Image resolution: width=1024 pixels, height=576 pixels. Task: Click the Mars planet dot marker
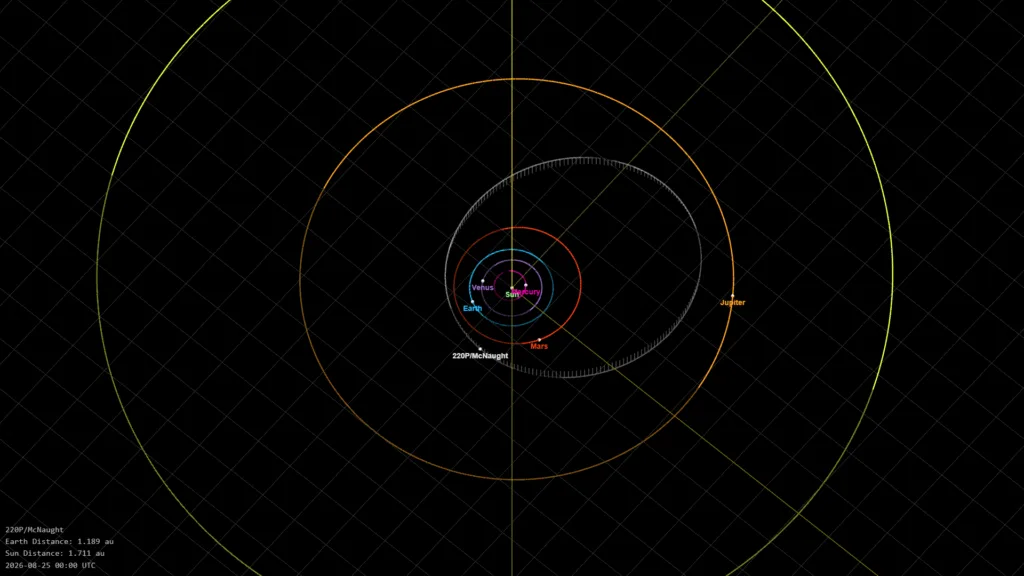[x=539, y=340]
